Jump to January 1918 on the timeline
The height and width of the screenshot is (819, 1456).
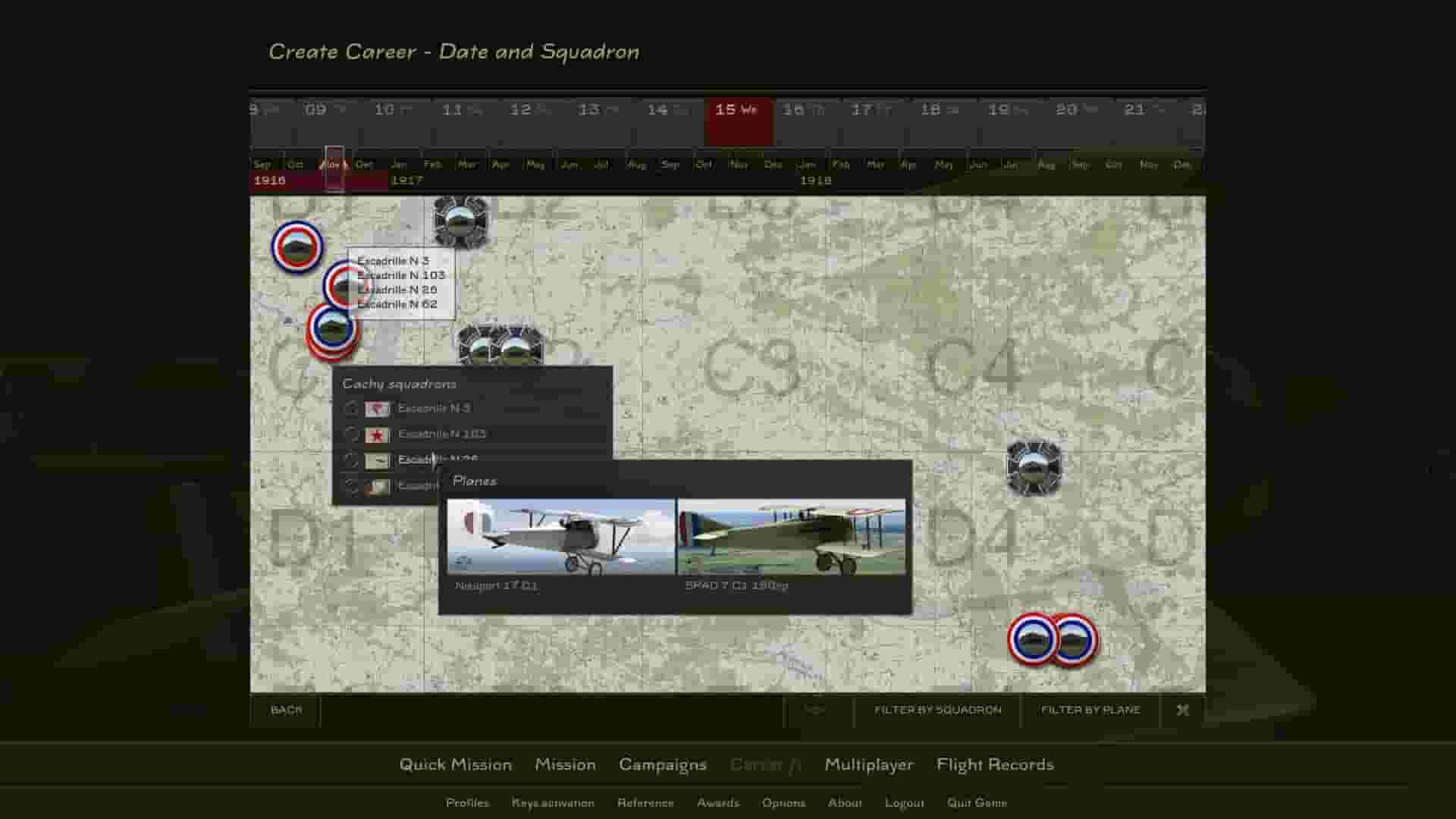(x=807, y=164)
